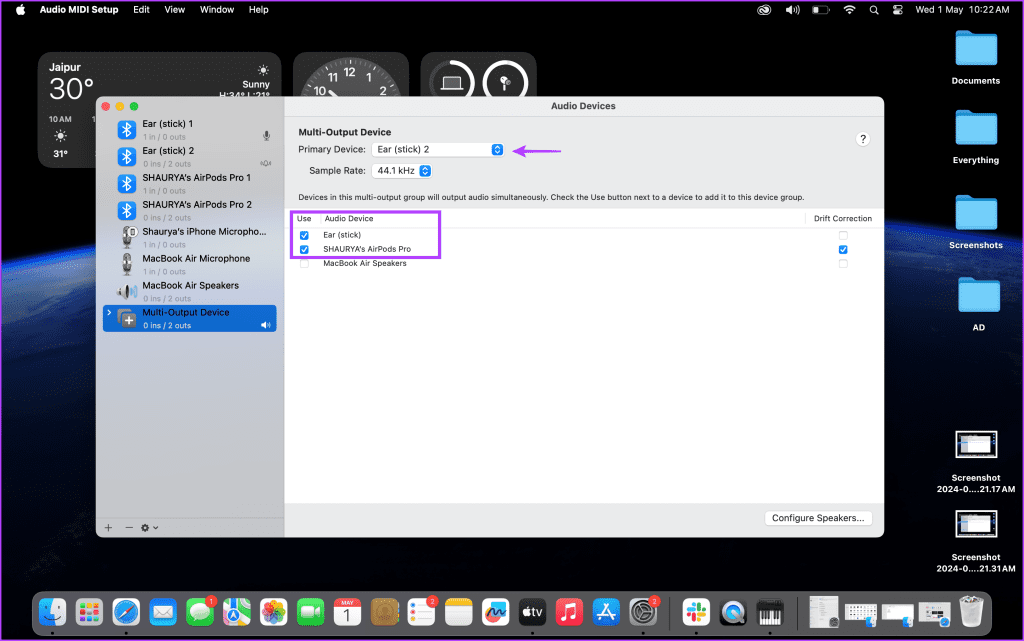Uncheck Use for Ear (stick)
The height and width of the screenshot is (641, 1024).
click(x=304, y=235)
